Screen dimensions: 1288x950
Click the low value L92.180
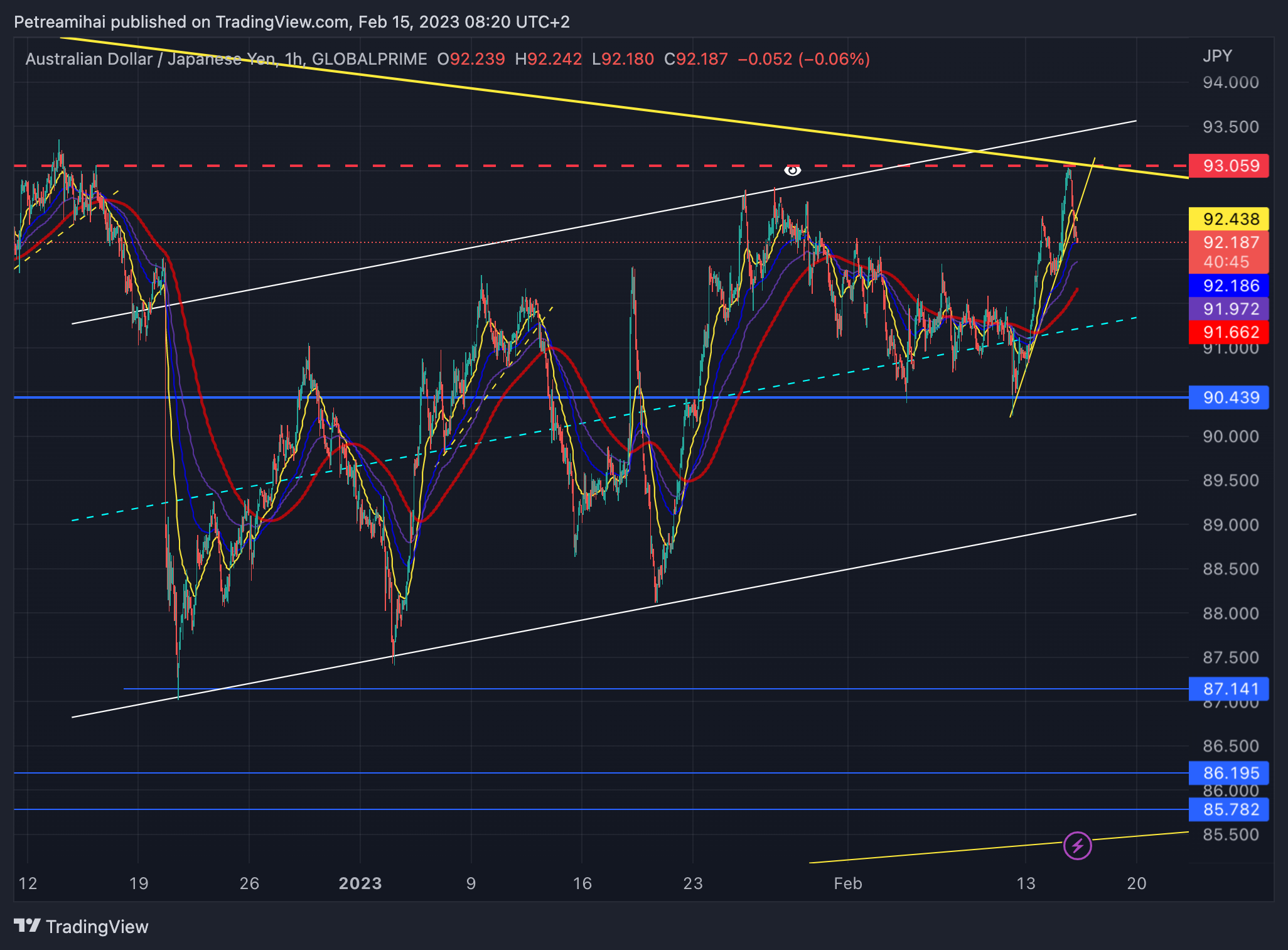point(623,59)
